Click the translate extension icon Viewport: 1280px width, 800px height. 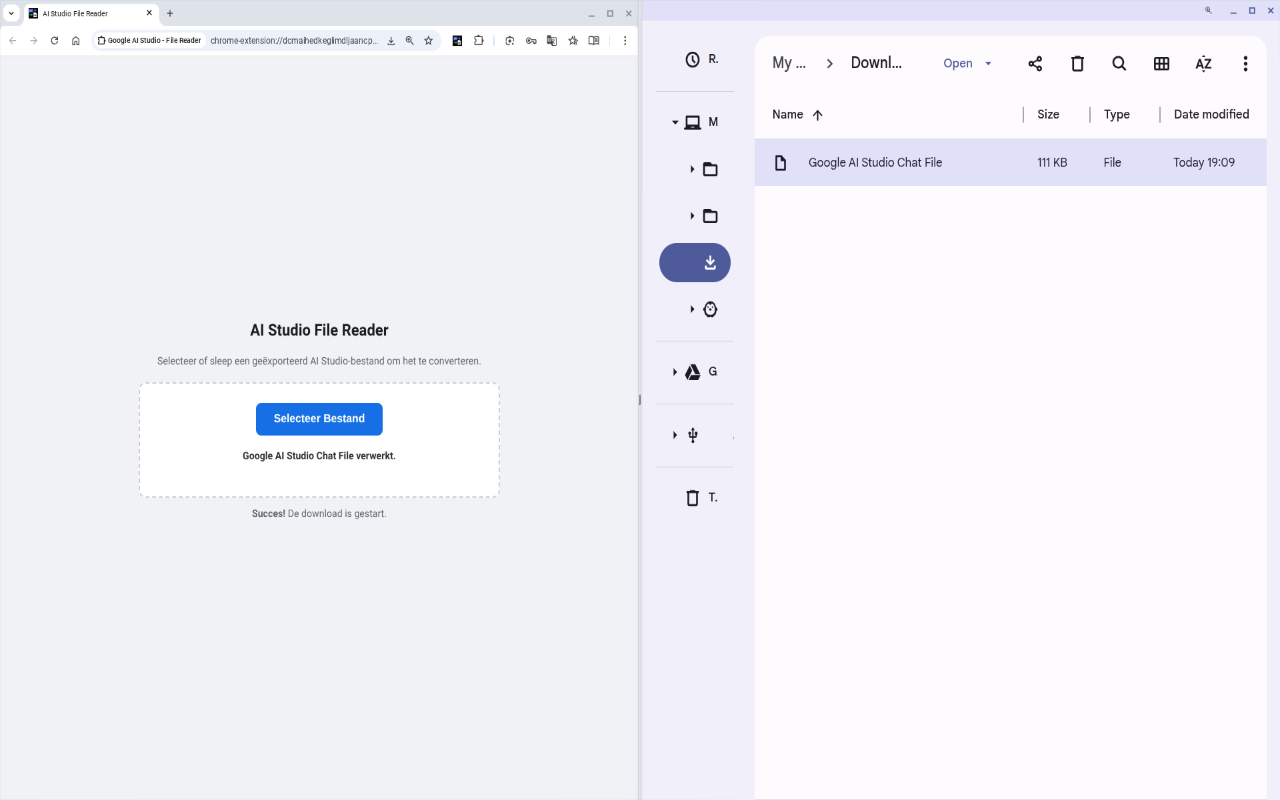(x=551, y=41)
